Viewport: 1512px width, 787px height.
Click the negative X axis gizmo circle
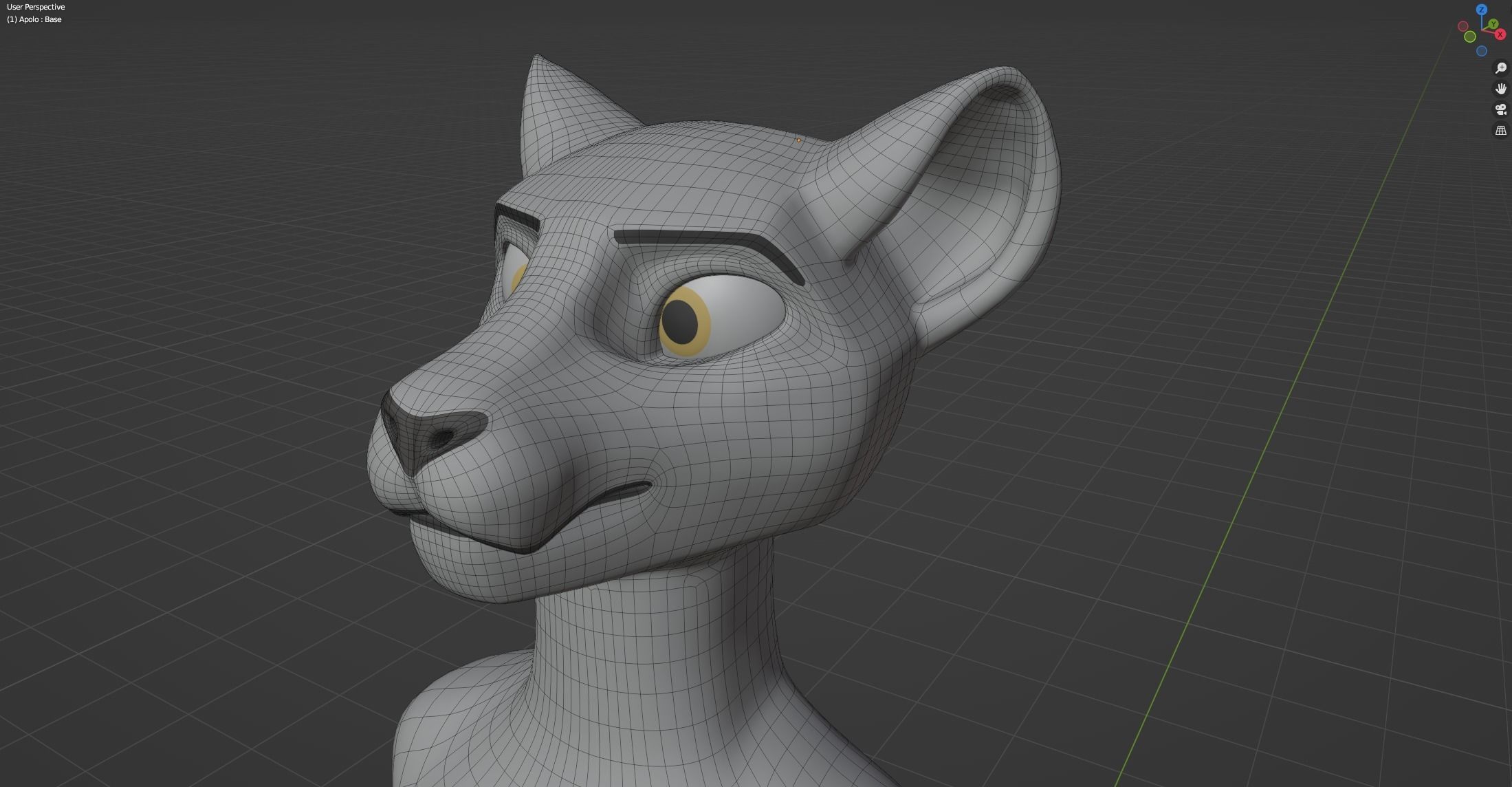click(1463, 26)
